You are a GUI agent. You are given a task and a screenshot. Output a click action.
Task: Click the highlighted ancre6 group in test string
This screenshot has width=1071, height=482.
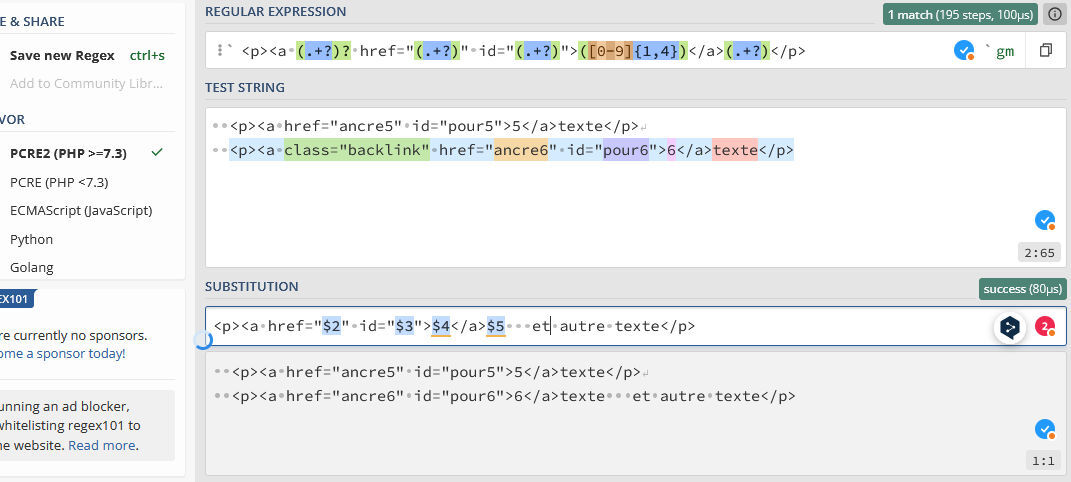[521, 150]
